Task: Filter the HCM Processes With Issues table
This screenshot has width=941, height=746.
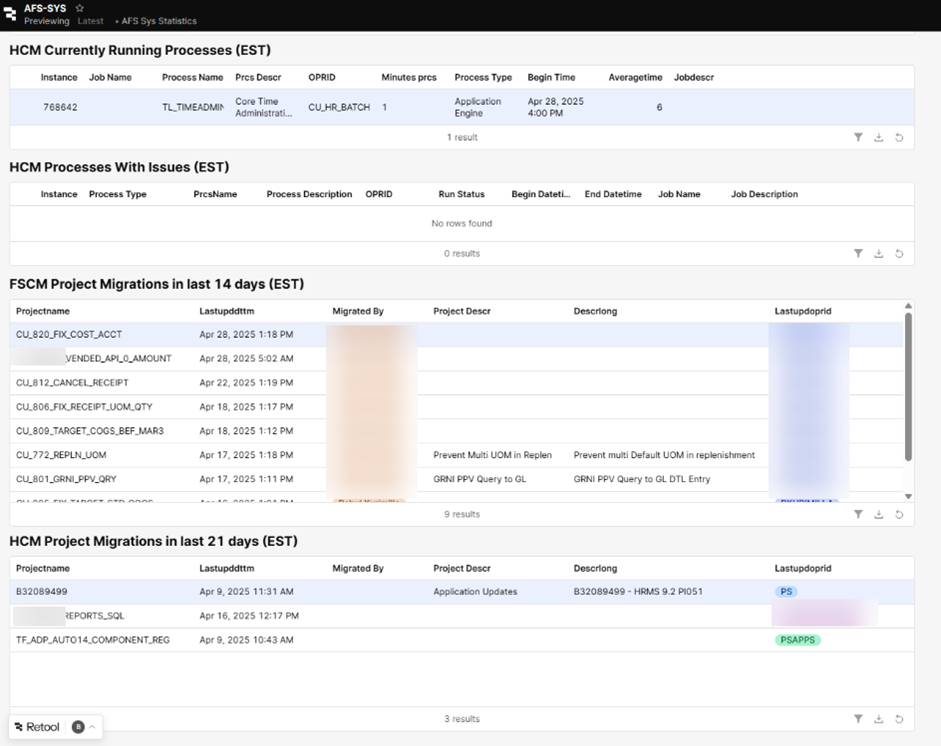Action: coord(858,253)
